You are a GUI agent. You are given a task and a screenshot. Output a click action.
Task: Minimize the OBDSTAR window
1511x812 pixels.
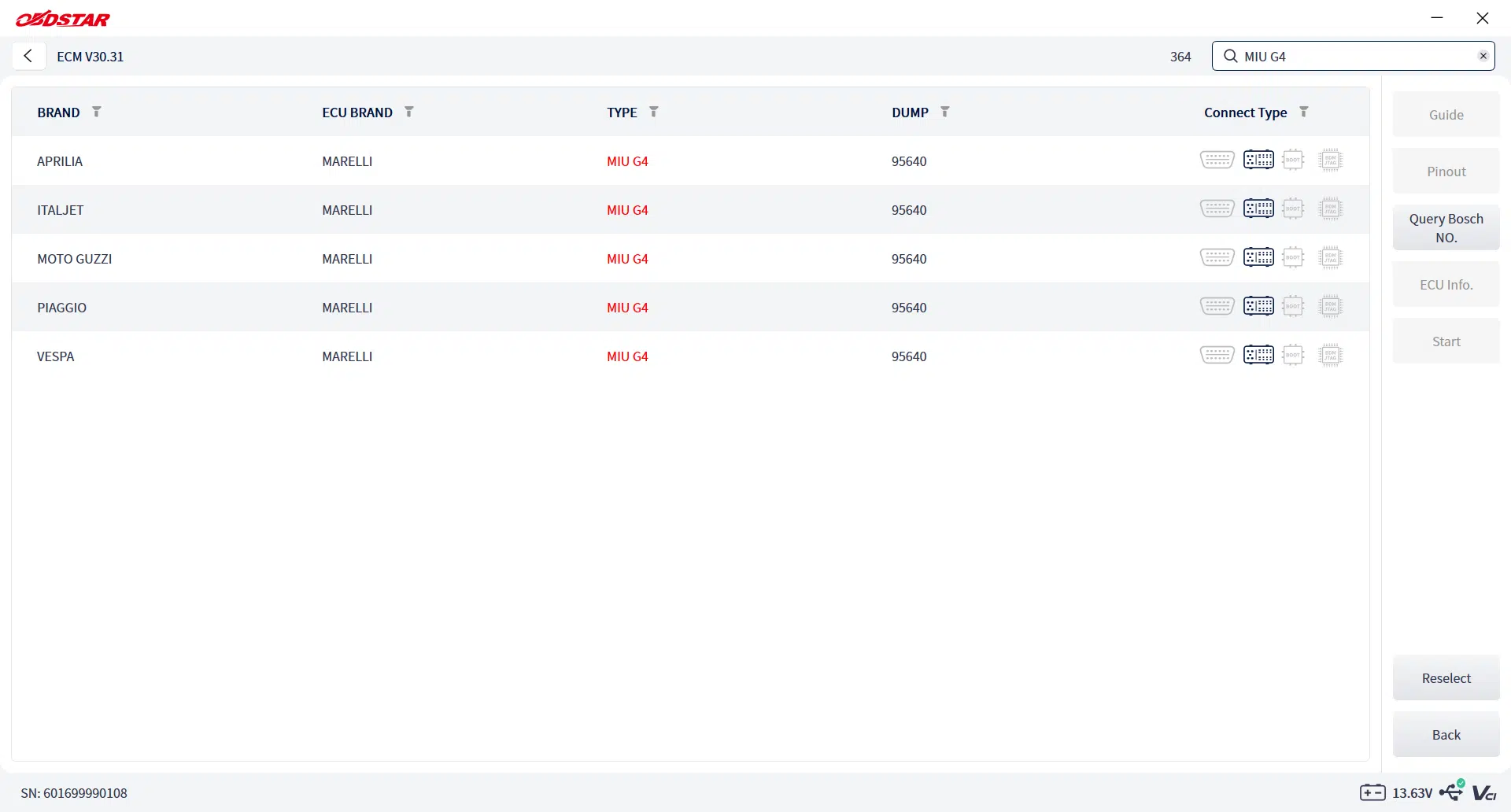tap(1437, 18)
